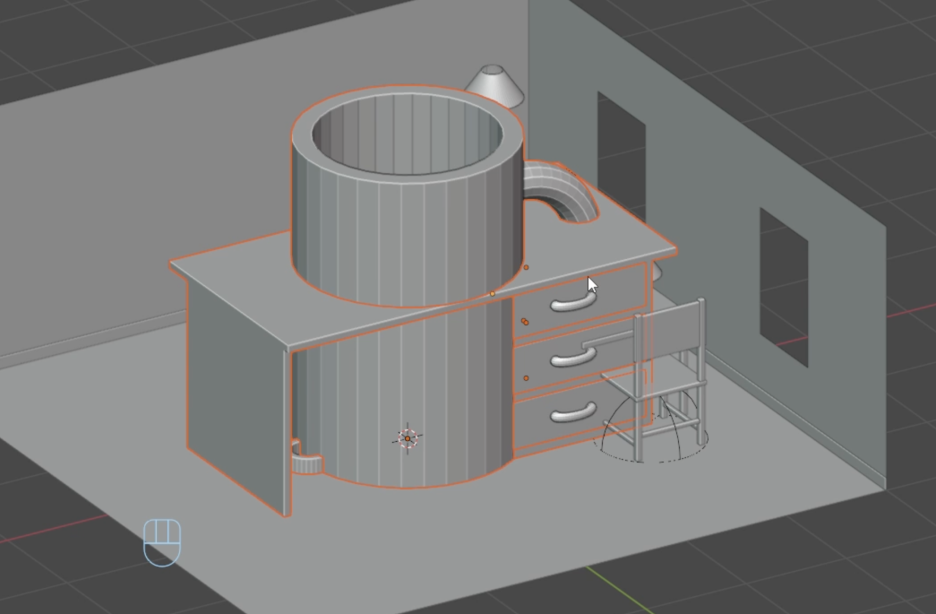Click the origin point on middle drawer
936x614 pixels.
pyautogui.click(x=526, y=378)
